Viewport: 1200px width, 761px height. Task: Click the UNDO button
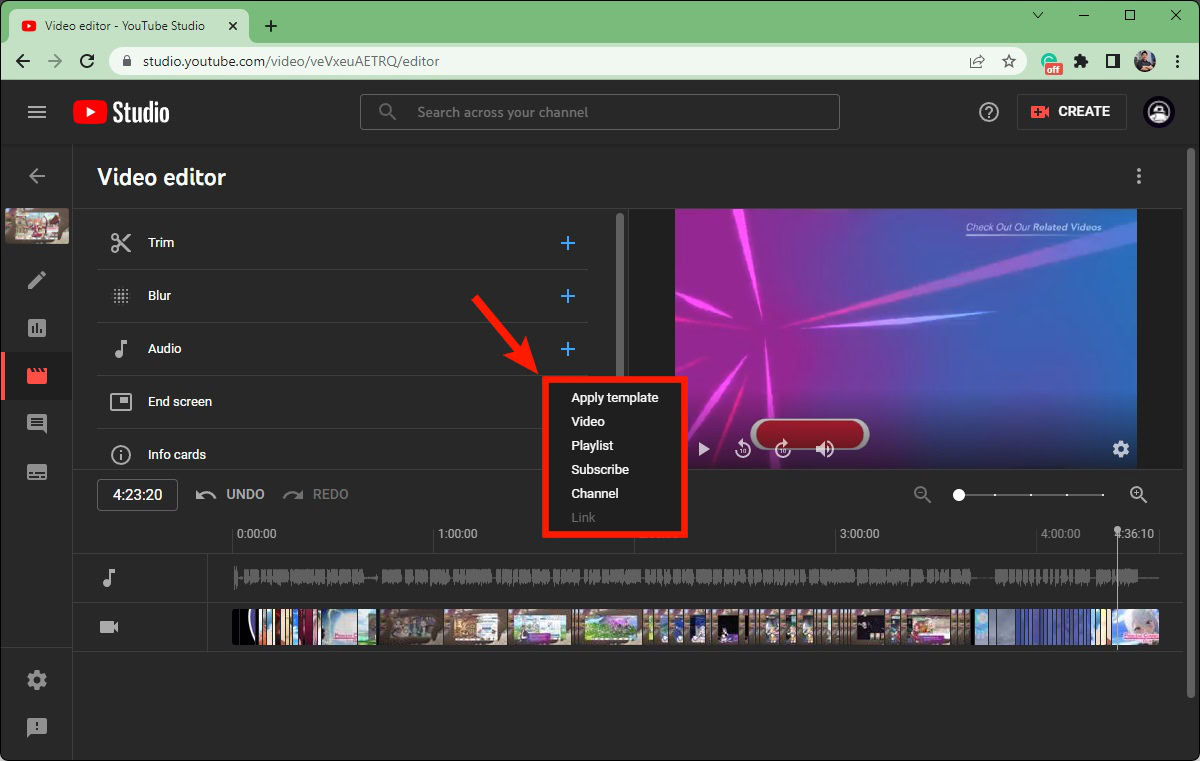[x=230, y=495]
